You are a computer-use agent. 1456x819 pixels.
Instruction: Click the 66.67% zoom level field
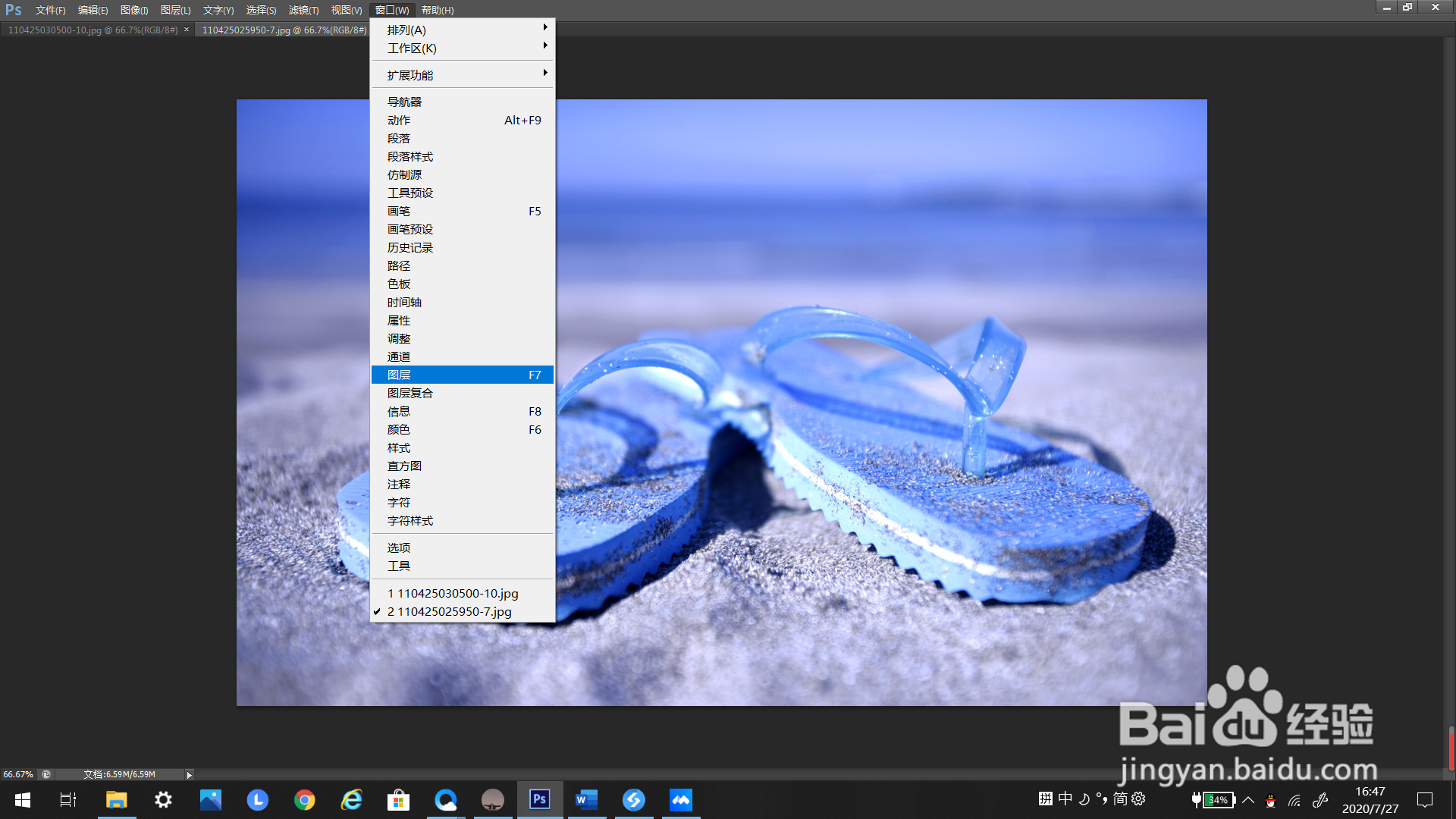[x=18, y=774]
